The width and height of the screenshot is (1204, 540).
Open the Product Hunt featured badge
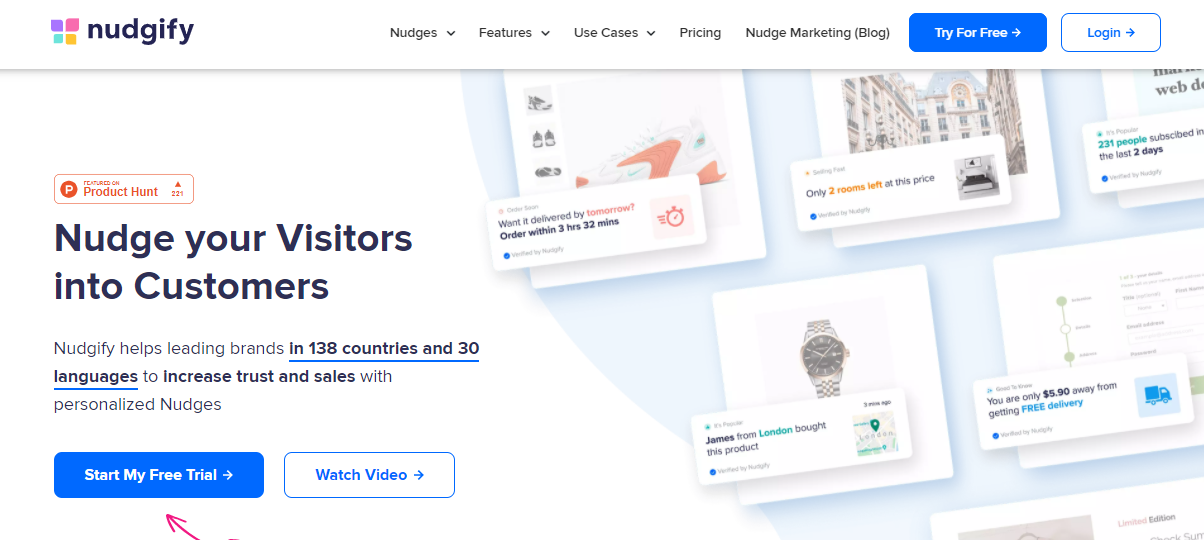coord(124,189)
